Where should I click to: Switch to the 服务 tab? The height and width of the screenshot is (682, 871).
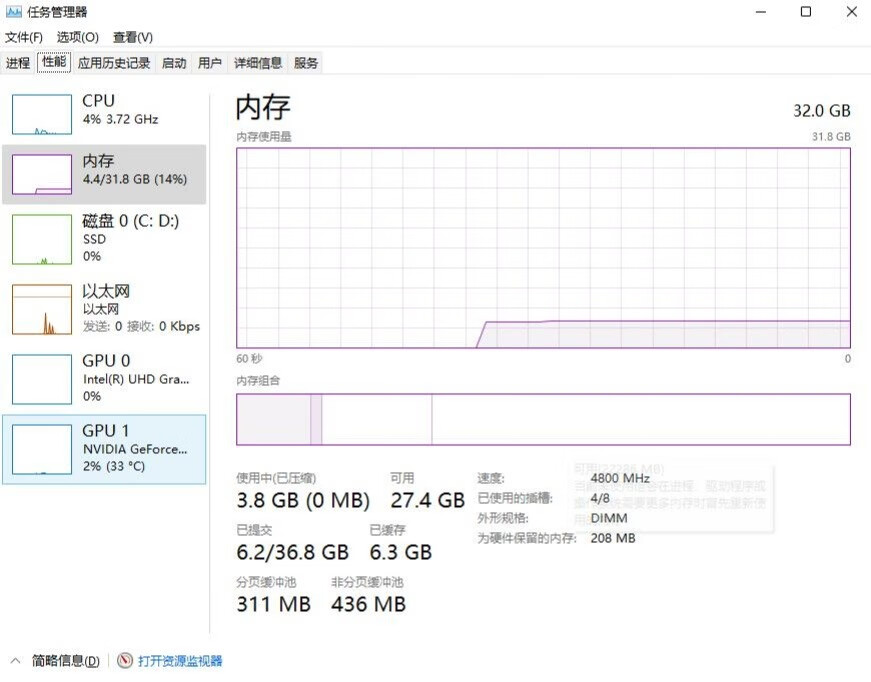tap(306, 63)
